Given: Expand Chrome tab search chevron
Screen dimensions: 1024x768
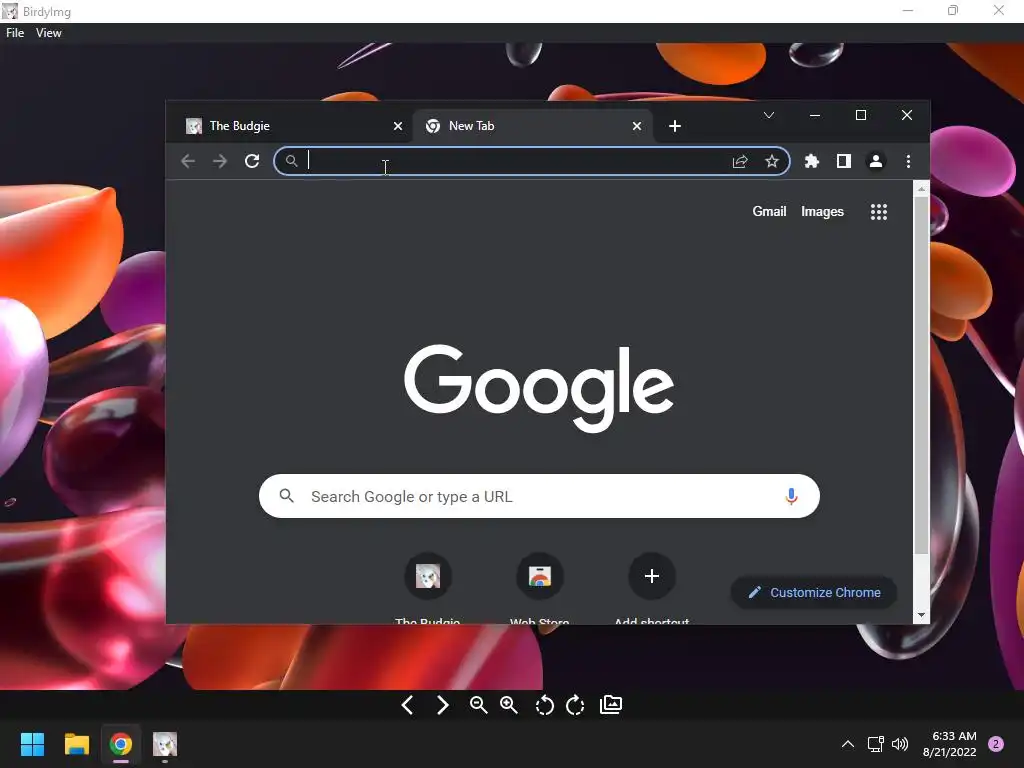Looking at the screenshot, I should pyautogui.click(x=769, y=116).
